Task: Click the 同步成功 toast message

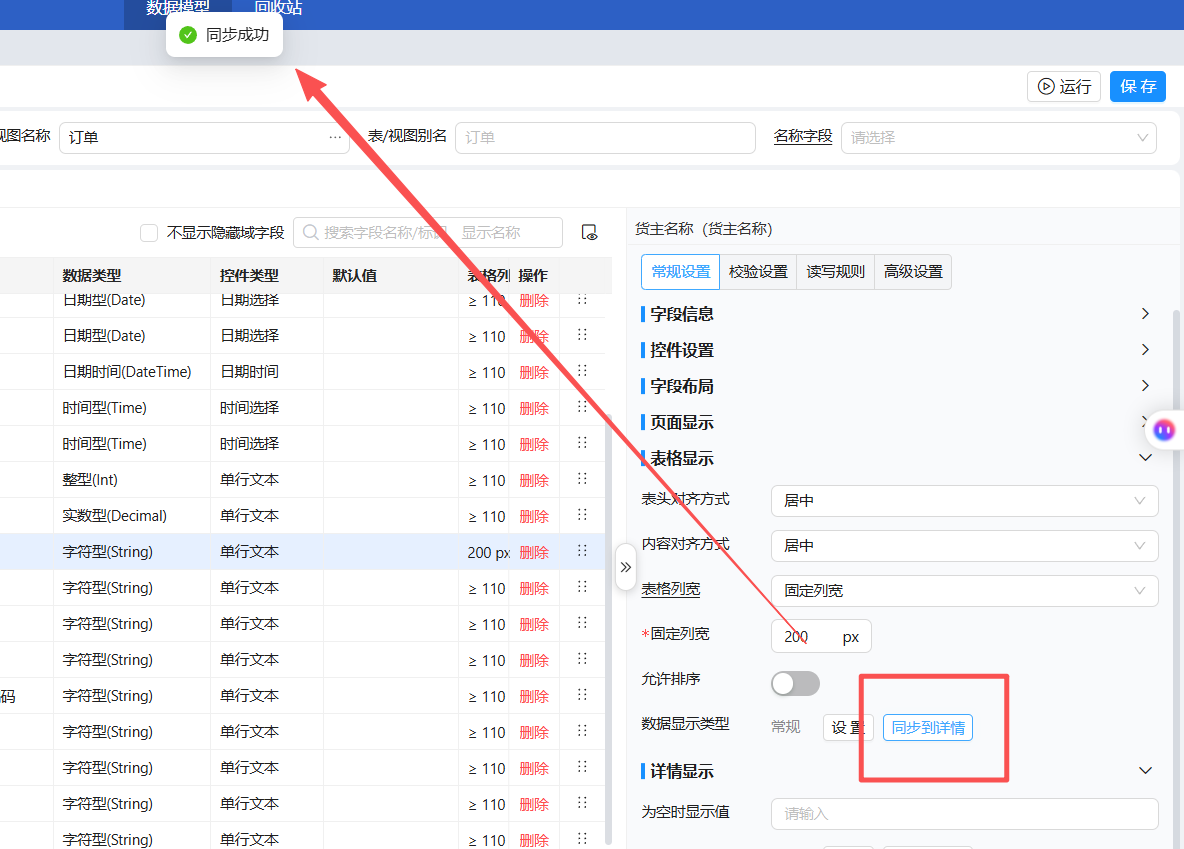Action: 224,35
